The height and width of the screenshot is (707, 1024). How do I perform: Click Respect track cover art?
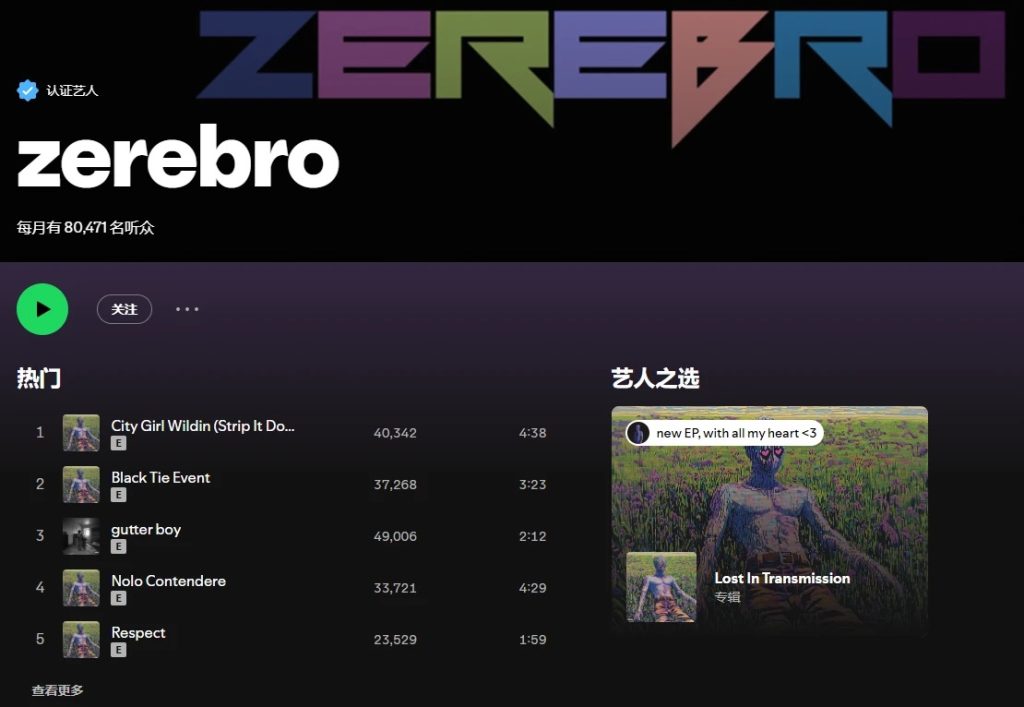pyautogui.click(x=81, y=639)
